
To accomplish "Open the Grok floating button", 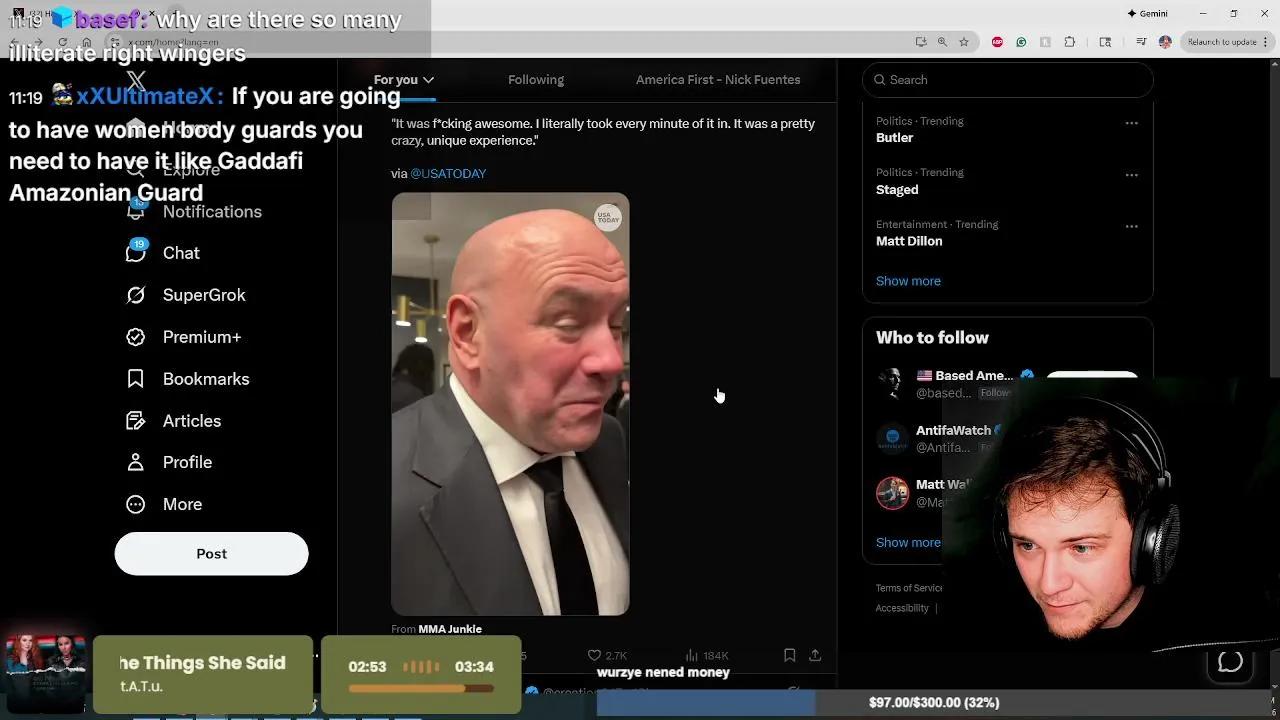I will pyautogui.click(x=1230, y=662).
